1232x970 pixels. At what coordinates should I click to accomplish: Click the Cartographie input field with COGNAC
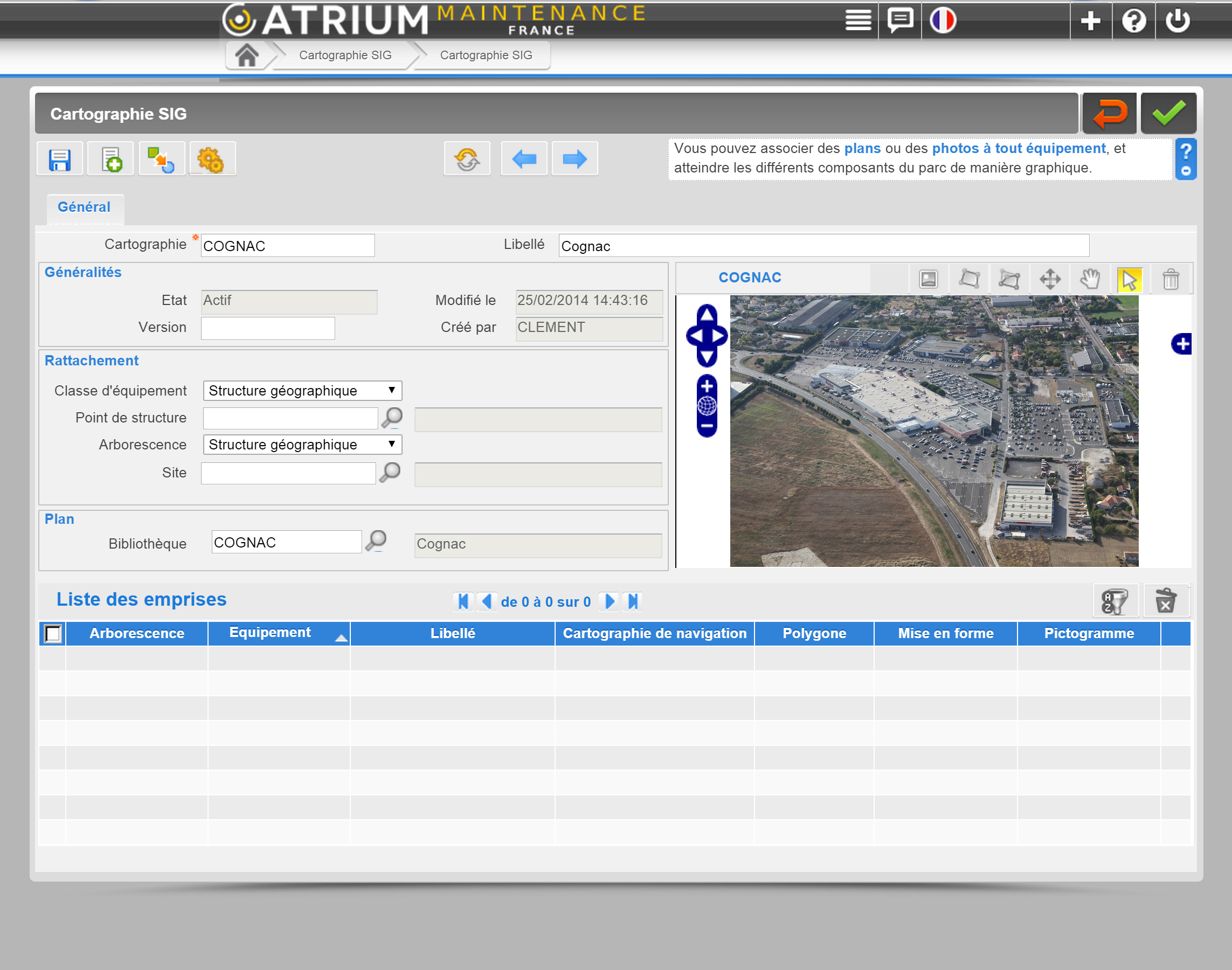(x=288, y=246)
